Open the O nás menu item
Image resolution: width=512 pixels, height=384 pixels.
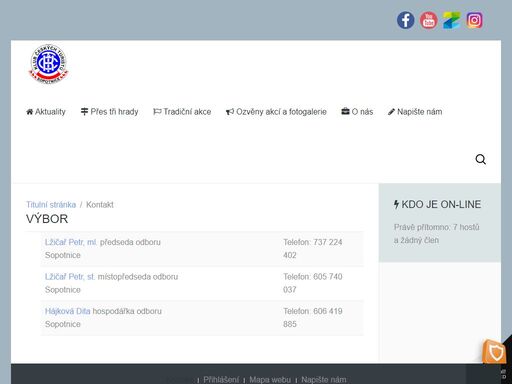pos(357,112)
